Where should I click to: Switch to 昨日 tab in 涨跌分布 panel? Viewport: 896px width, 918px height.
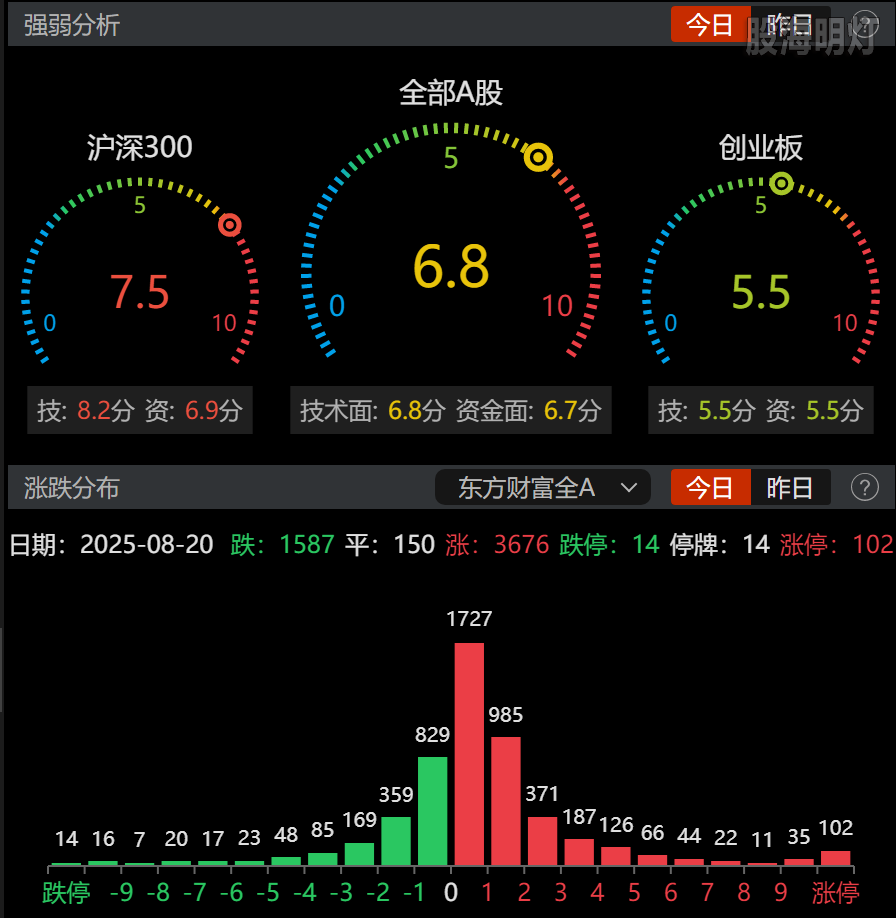[790, 487]
